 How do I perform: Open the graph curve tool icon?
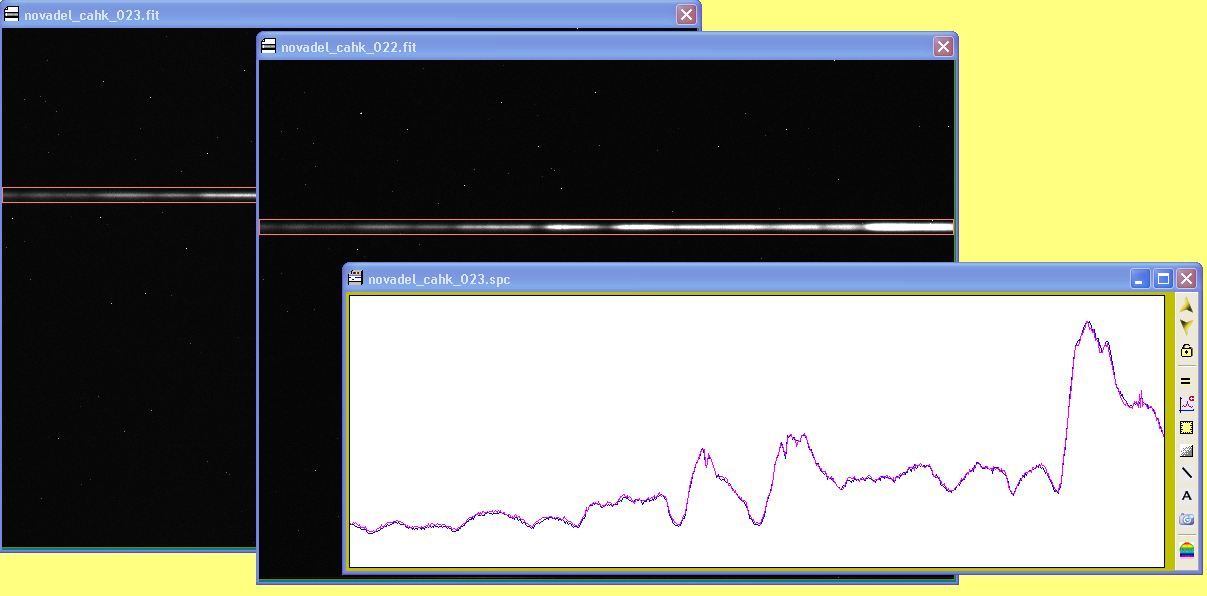click(1186, 404)
